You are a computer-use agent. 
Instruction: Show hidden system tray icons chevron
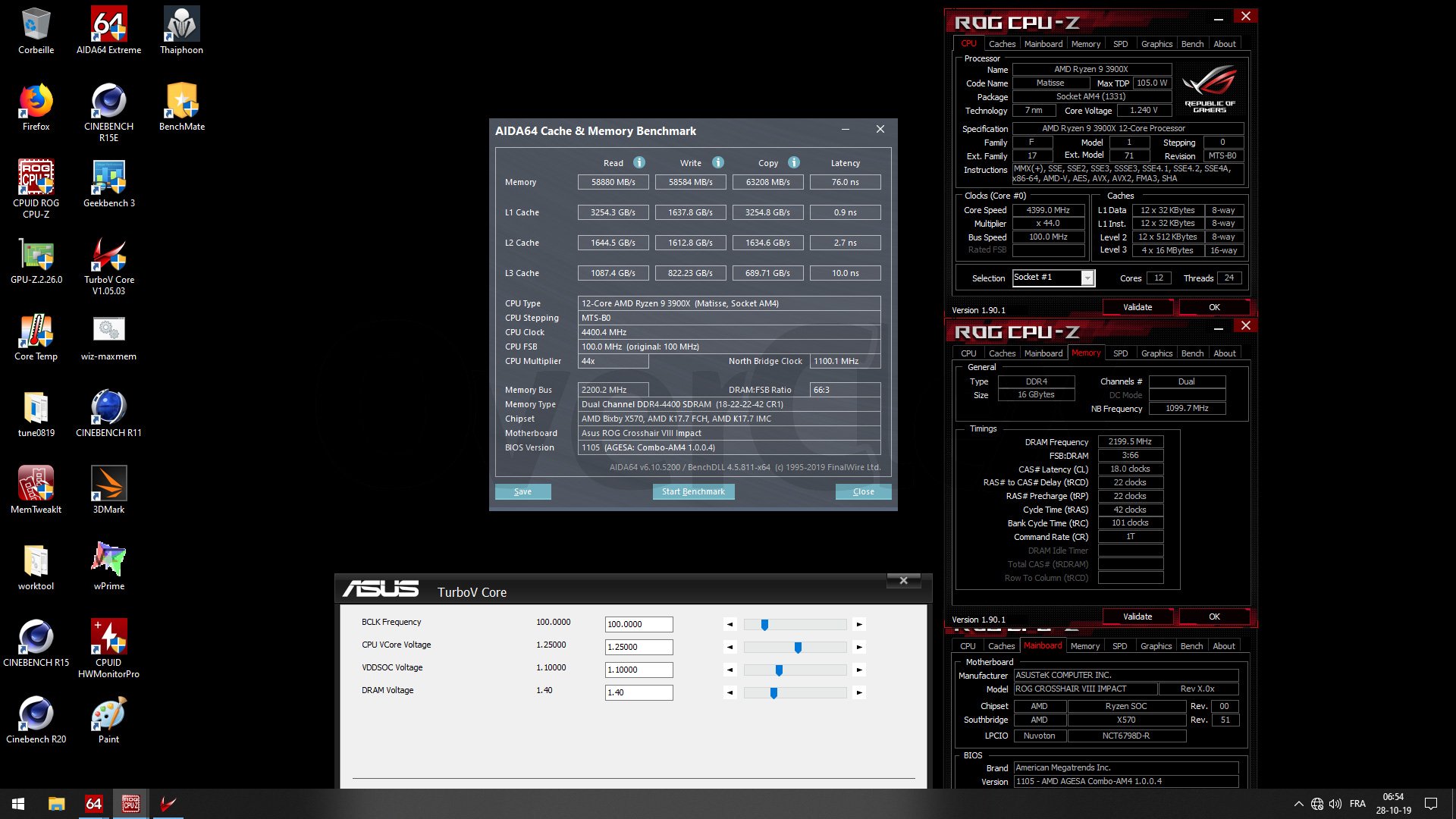1298,804
